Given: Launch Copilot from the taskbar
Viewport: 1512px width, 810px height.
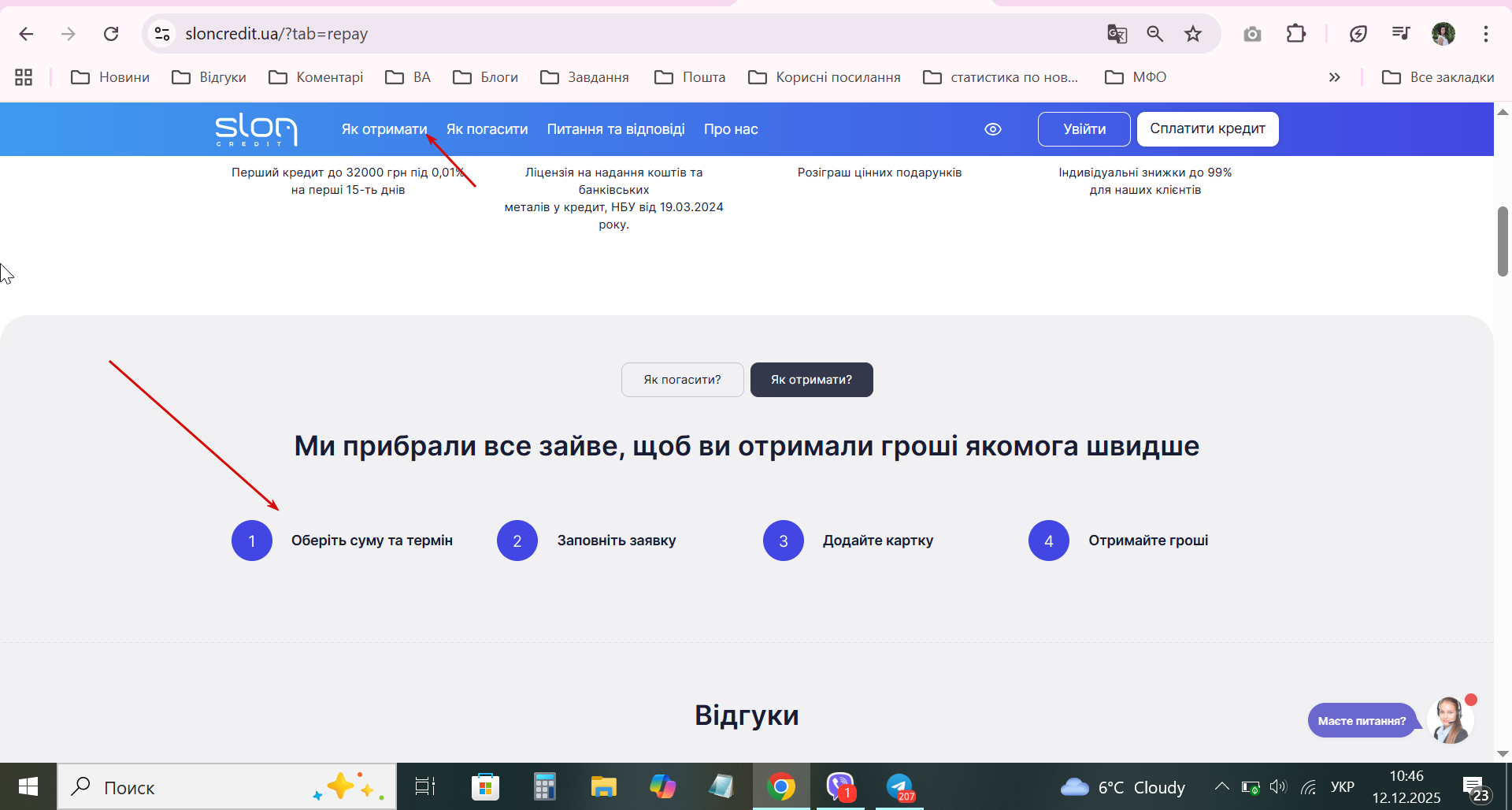Looking at the screenshot, I should [x=662, y=786].
